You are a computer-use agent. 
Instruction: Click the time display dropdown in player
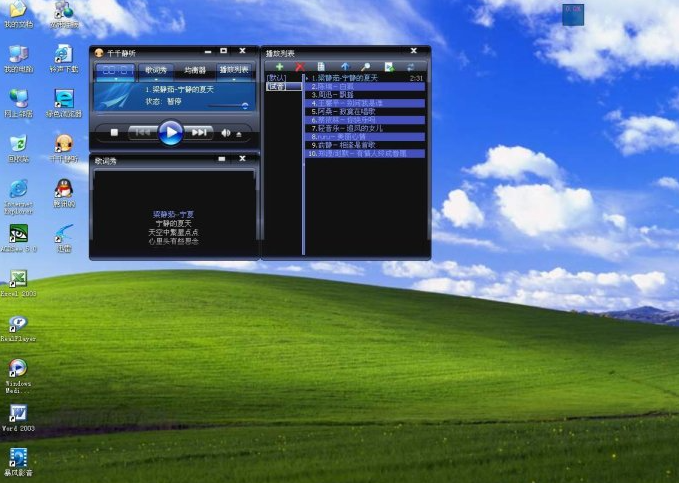coord(114,70)
